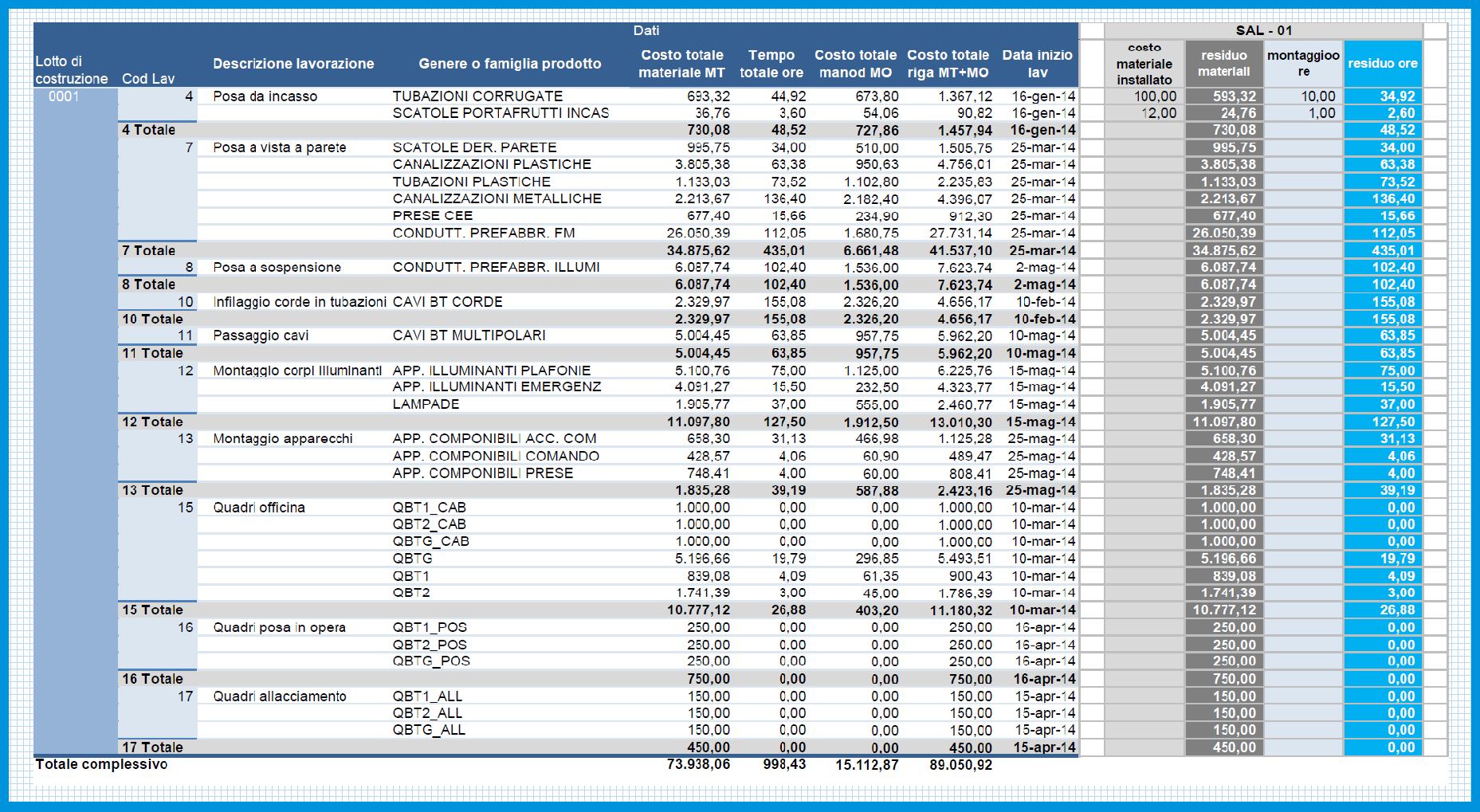The image size is (1480, 812).
Task: Select the 'Descrizione lavorazione' column header
Action: point(293,64)
